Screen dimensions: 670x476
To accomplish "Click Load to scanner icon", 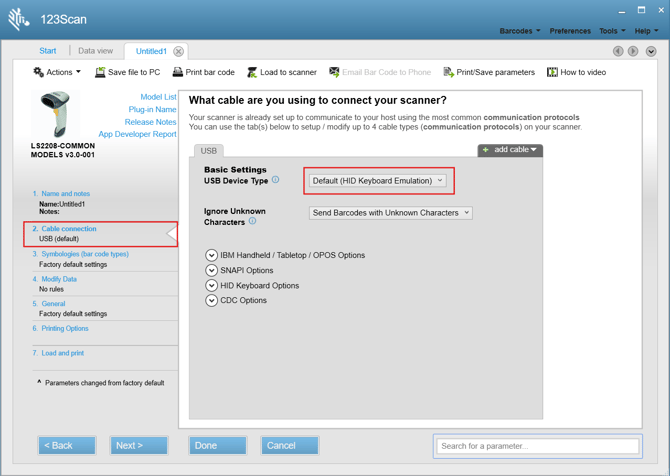I will point(252,72).
